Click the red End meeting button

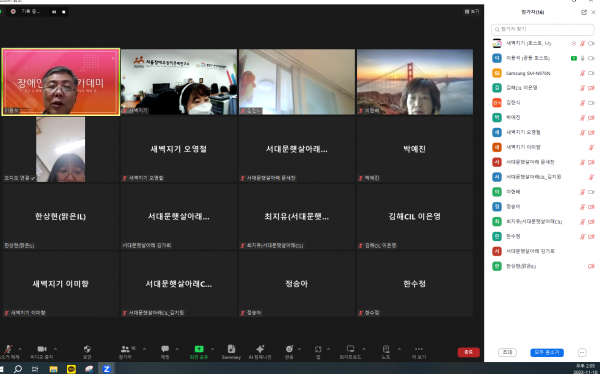click(468, 352)
